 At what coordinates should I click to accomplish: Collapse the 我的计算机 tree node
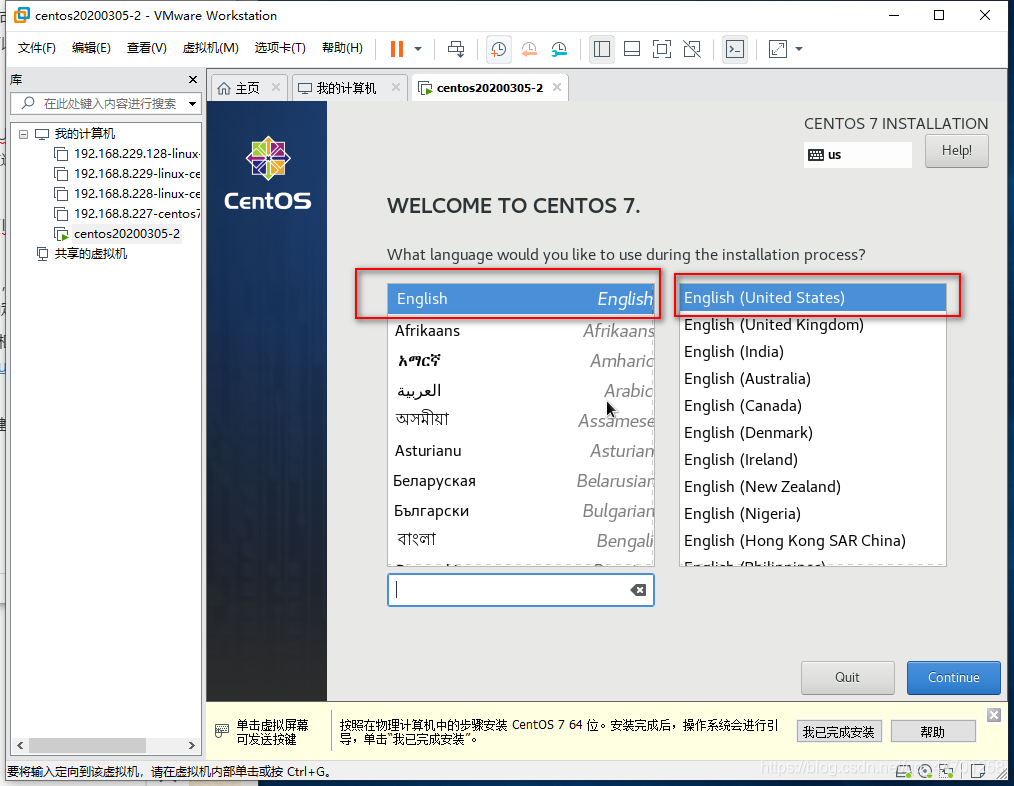23,134
